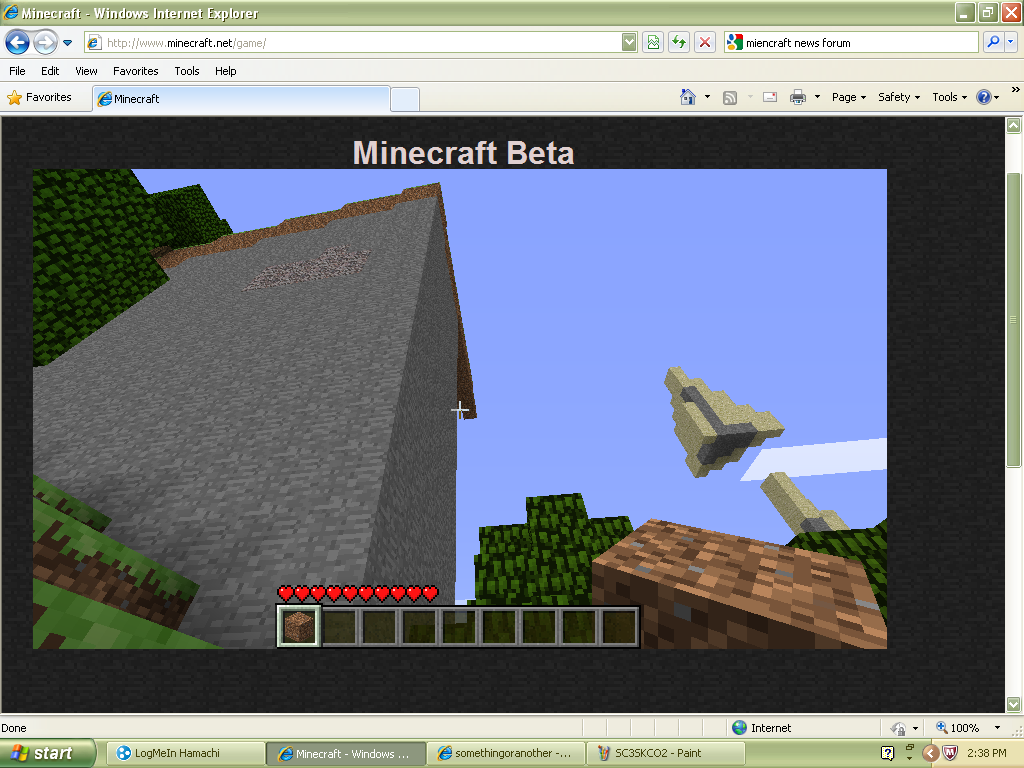The width and height of the screenshot is (1024, 768).
Task: Click the browser Forward arrow button
Action: coord(45,43)
